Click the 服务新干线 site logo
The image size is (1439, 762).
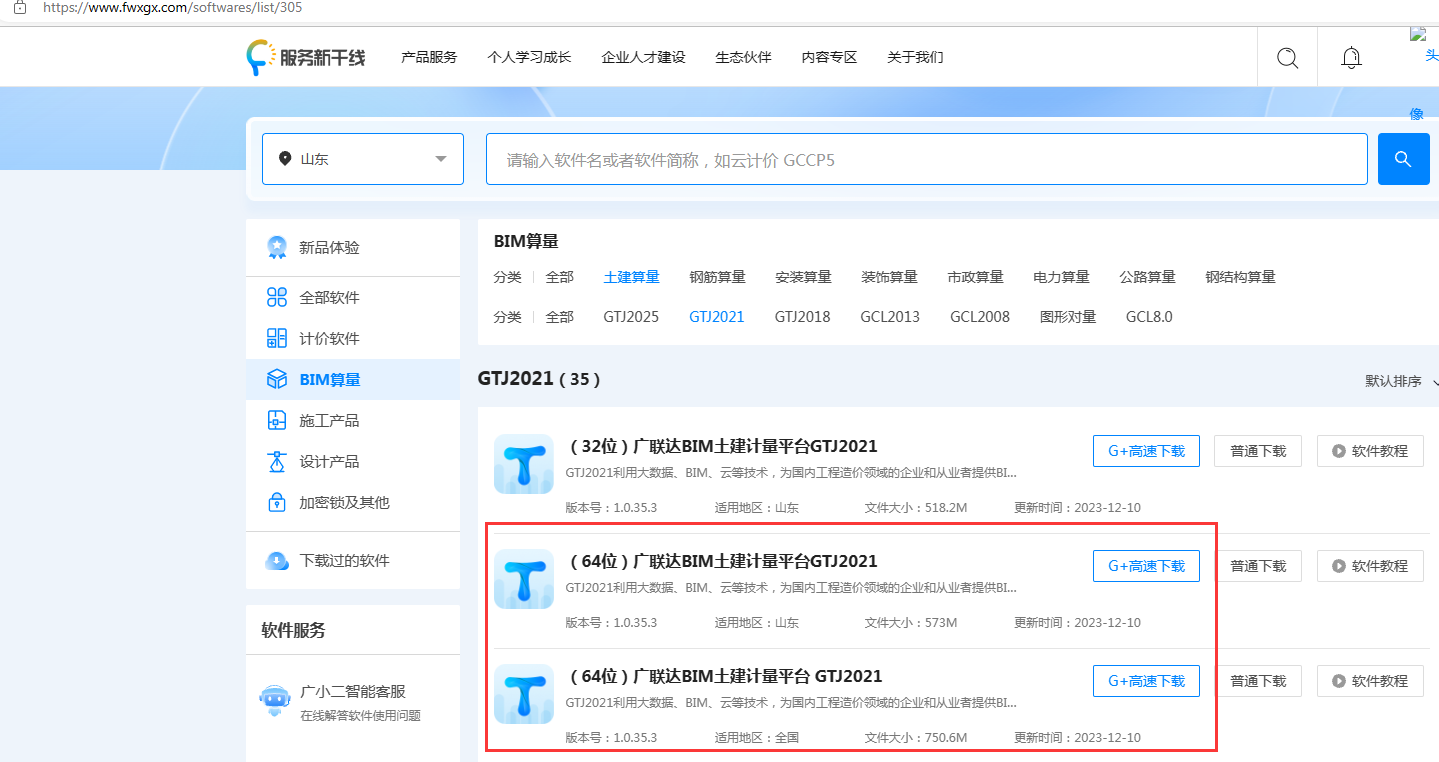click(306, 57)
